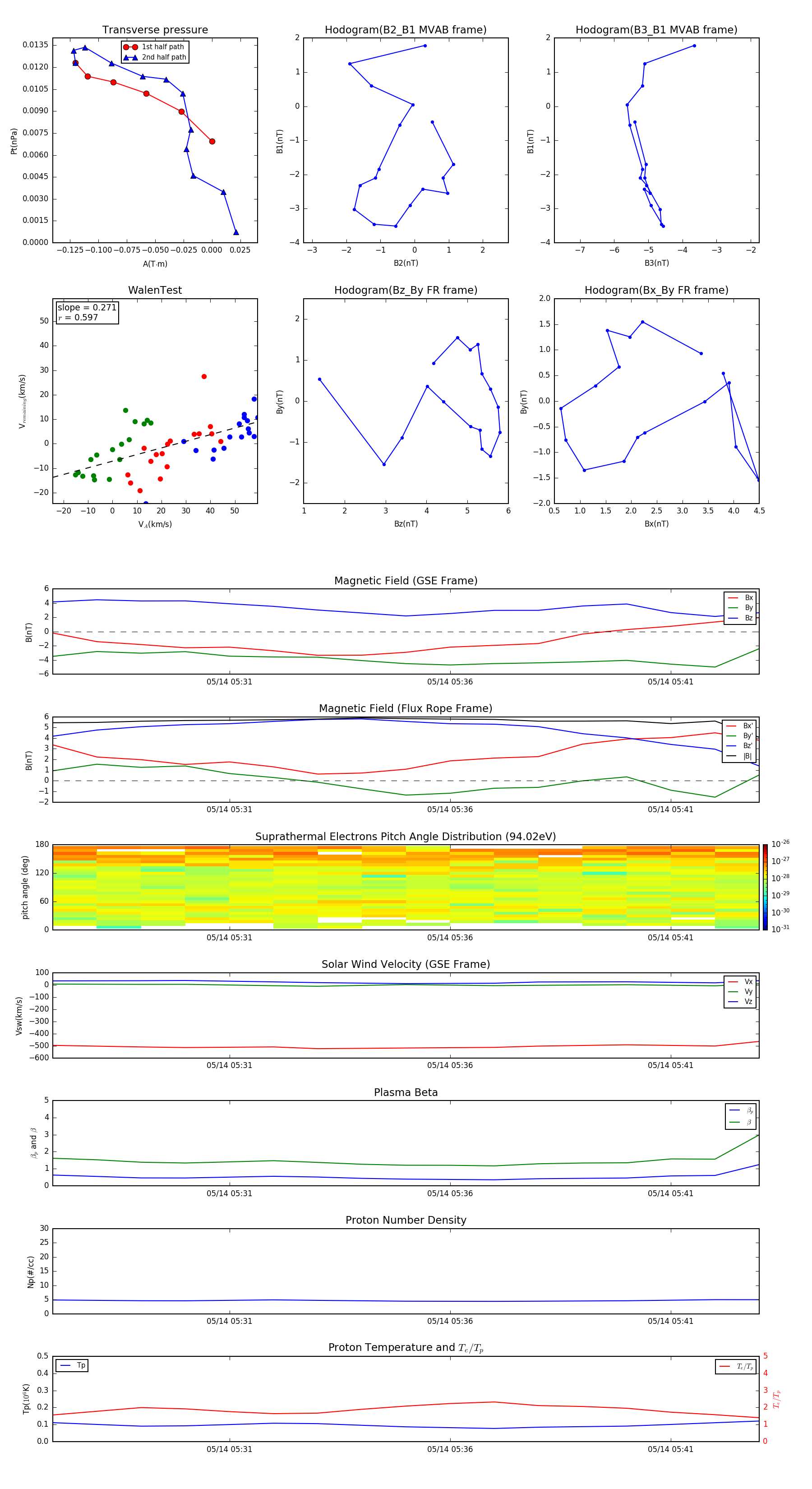Click "05/14 05:31" tick under GSE Magnetic Field
This screenshot has width=812, height=1489.
(230, 682)
